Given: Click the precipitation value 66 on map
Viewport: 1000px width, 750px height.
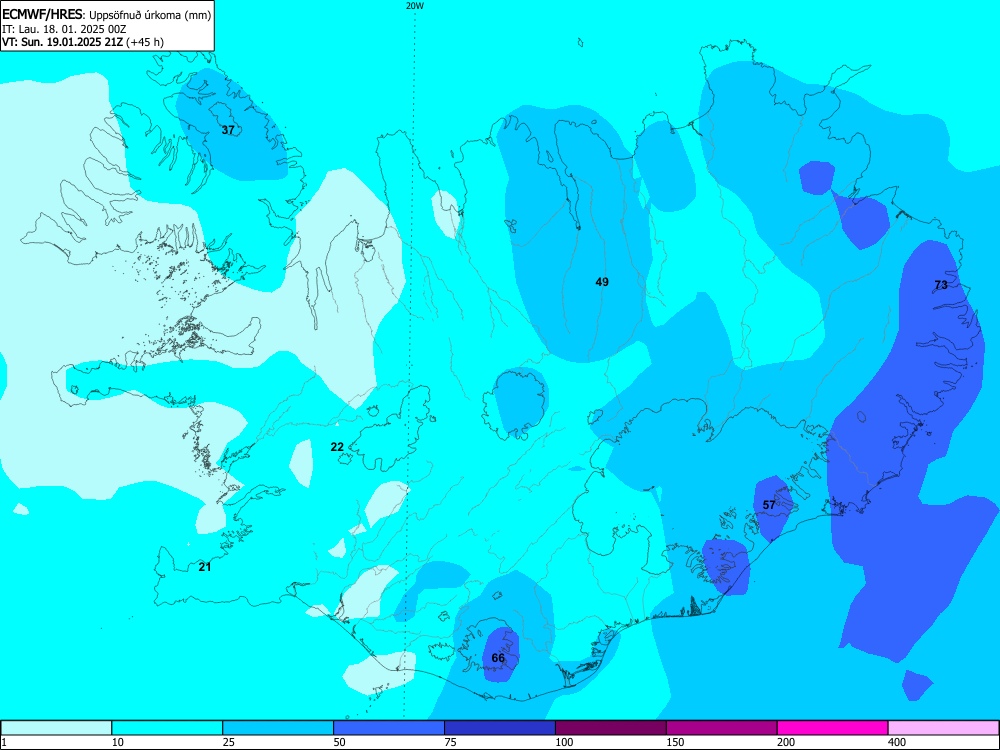Looking at the screenshot, I should (498, 658).
